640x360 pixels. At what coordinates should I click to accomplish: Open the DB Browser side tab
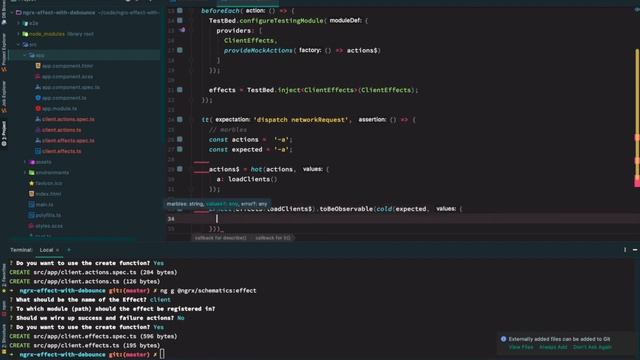[x=4, y=12]
